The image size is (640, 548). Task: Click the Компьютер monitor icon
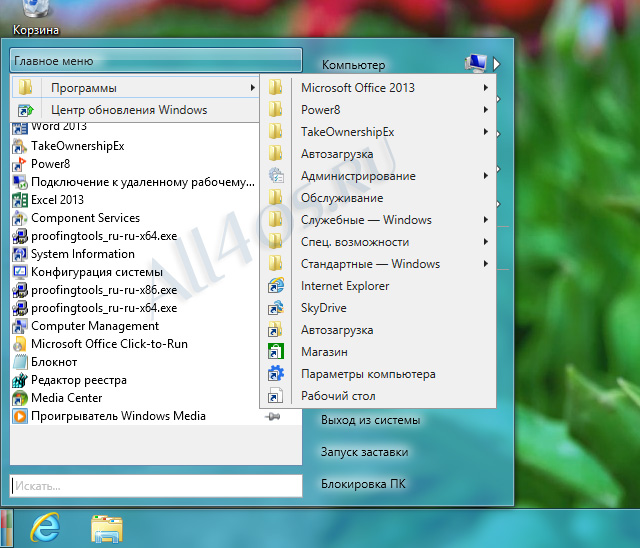click(x=476, y=64)
